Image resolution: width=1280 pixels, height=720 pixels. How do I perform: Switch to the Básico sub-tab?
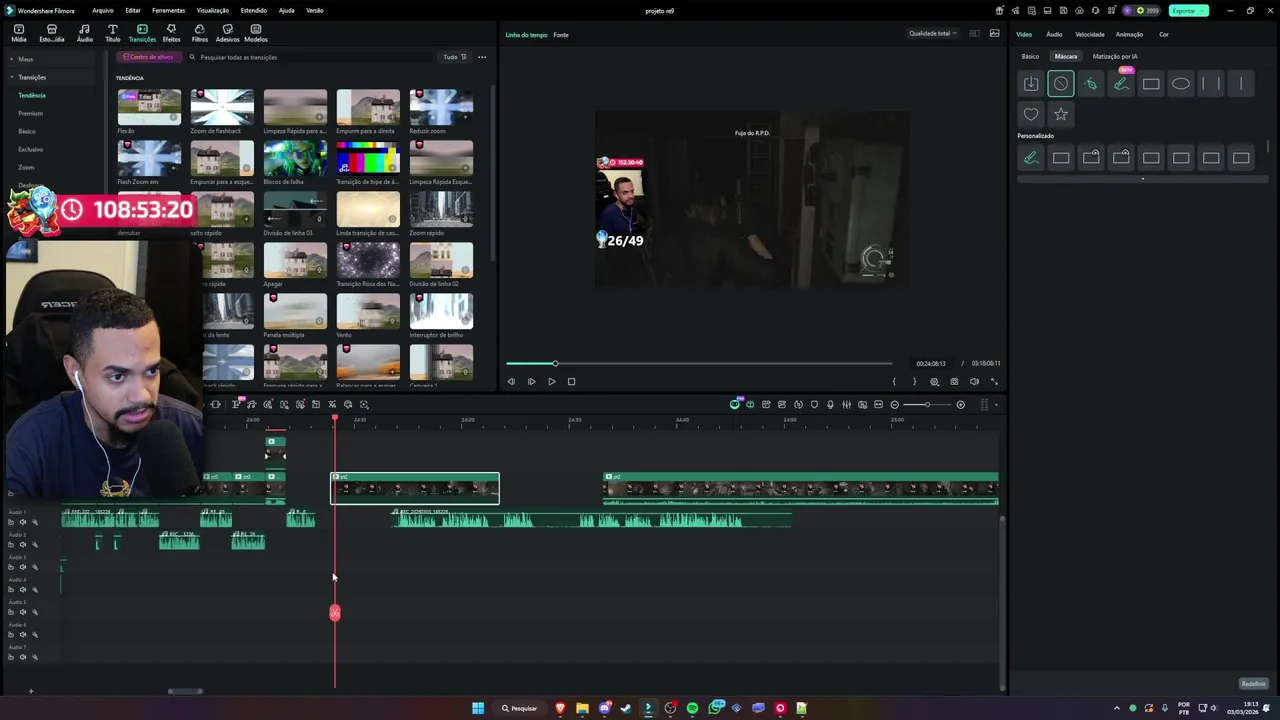(1030, 56)
